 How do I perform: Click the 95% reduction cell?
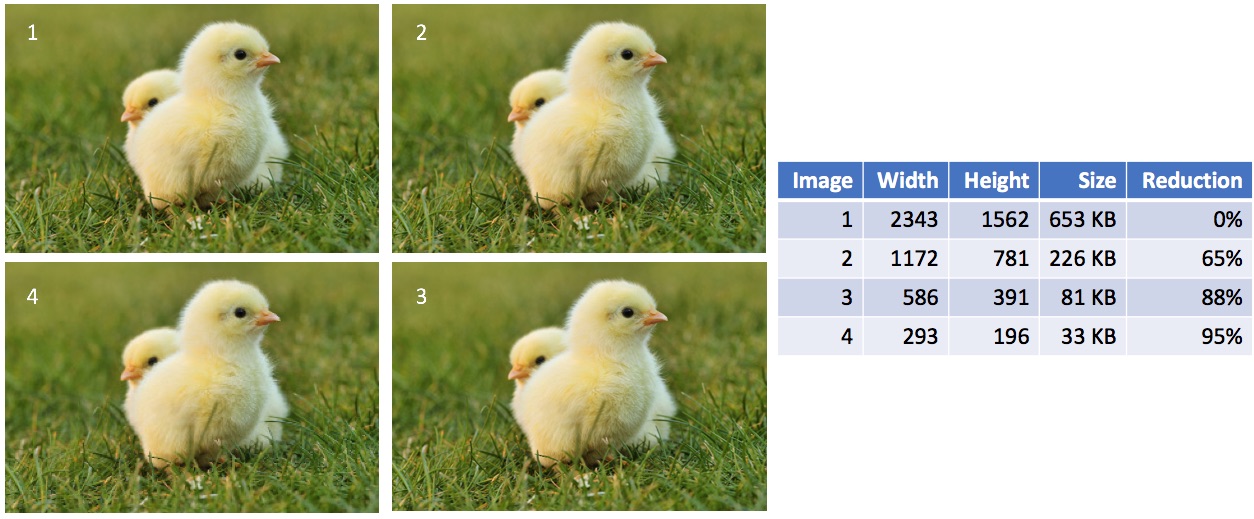pos(1189,336)
